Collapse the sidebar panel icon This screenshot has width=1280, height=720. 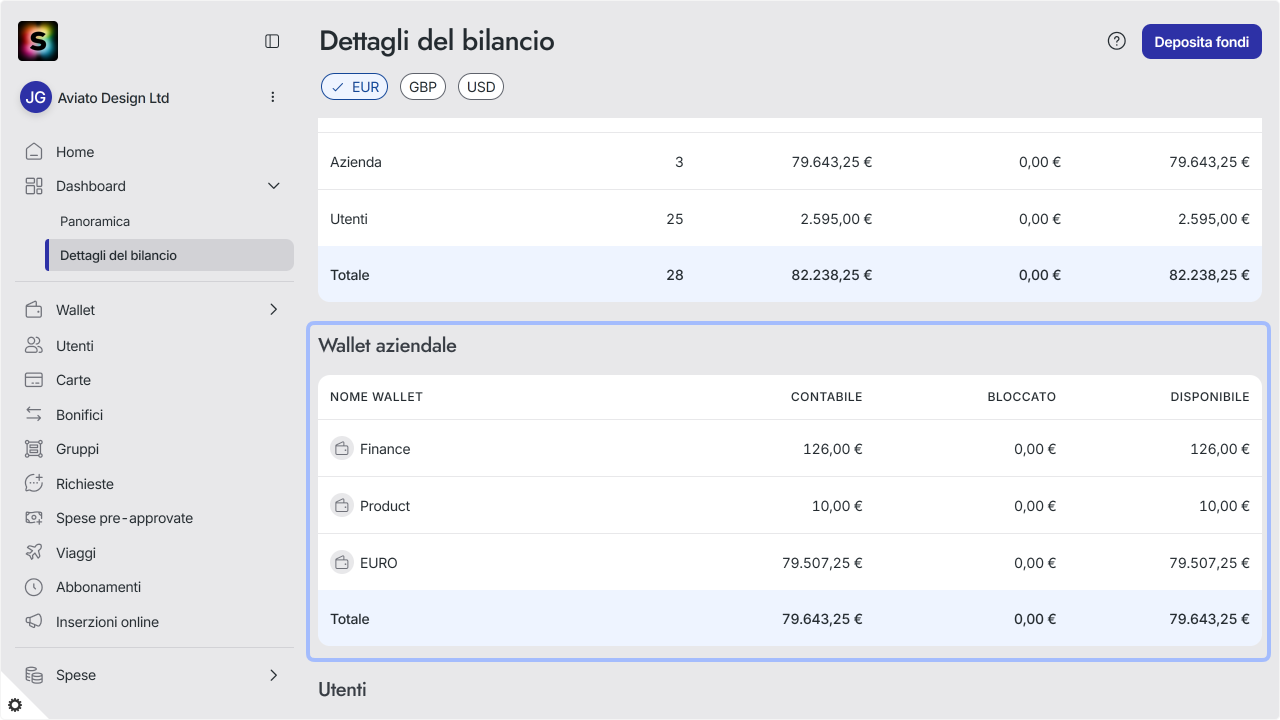point(272,41)
